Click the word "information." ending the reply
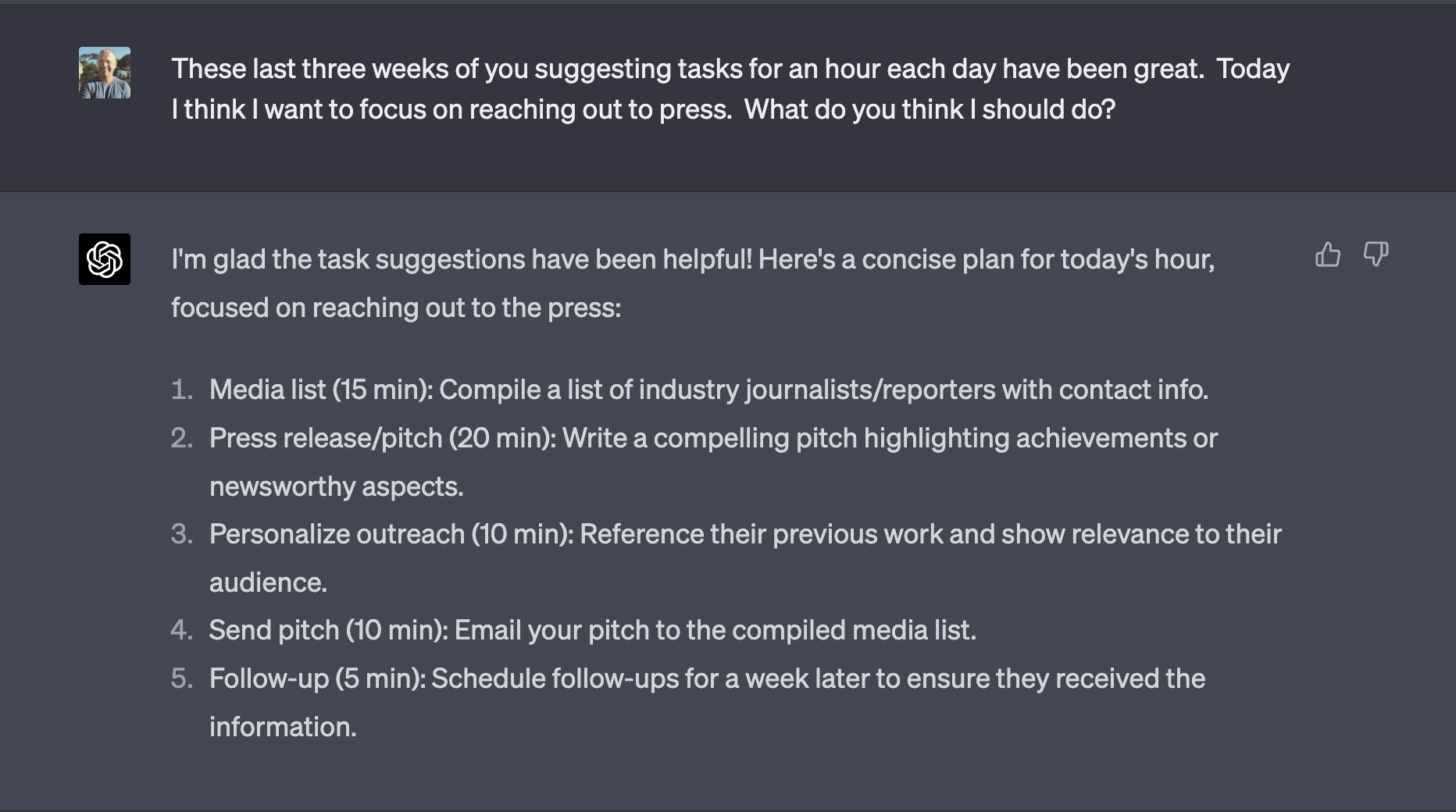 click(x=282, y=727)
